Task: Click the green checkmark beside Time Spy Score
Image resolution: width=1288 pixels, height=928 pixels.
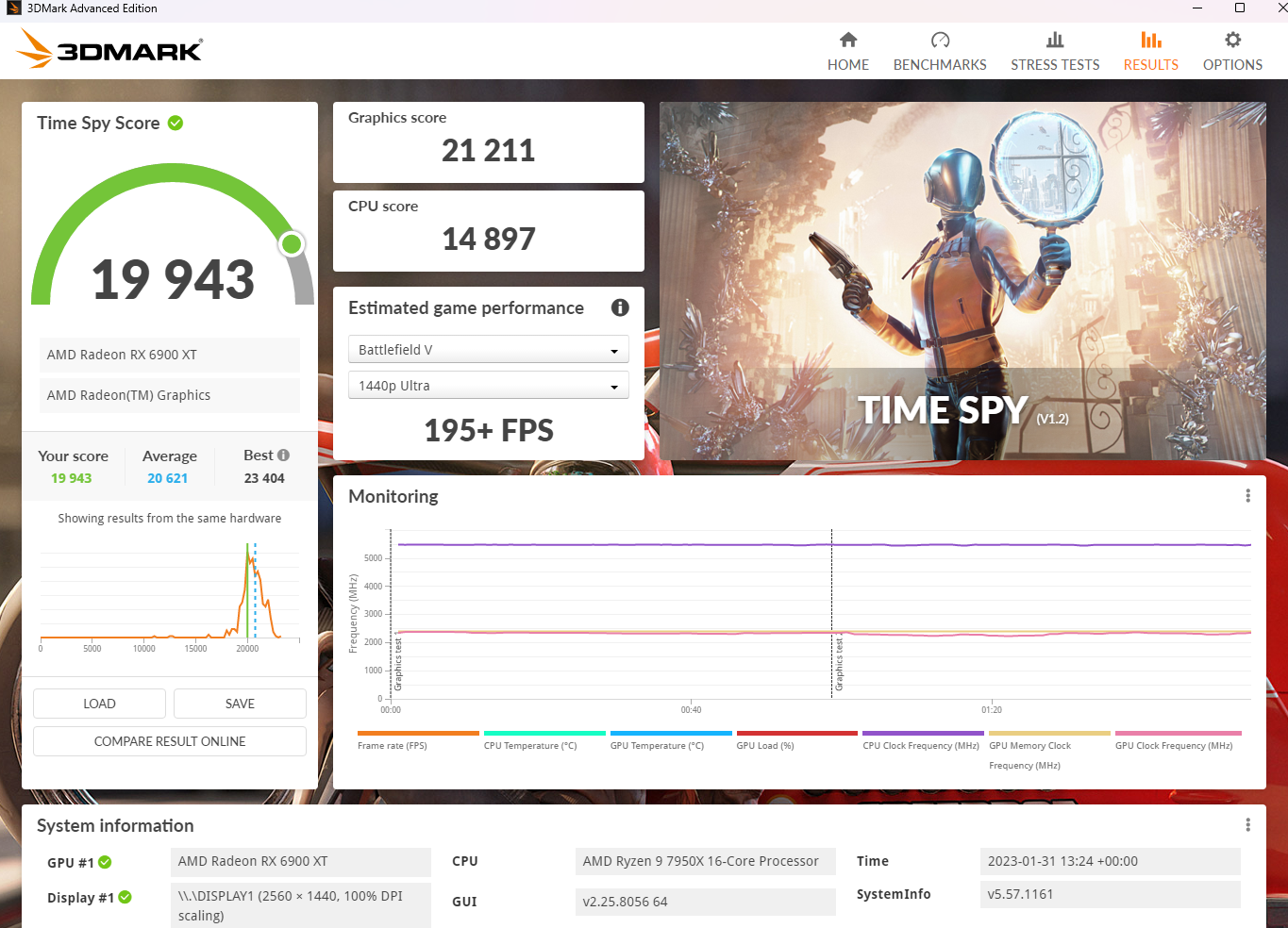Action: [176, 124]
